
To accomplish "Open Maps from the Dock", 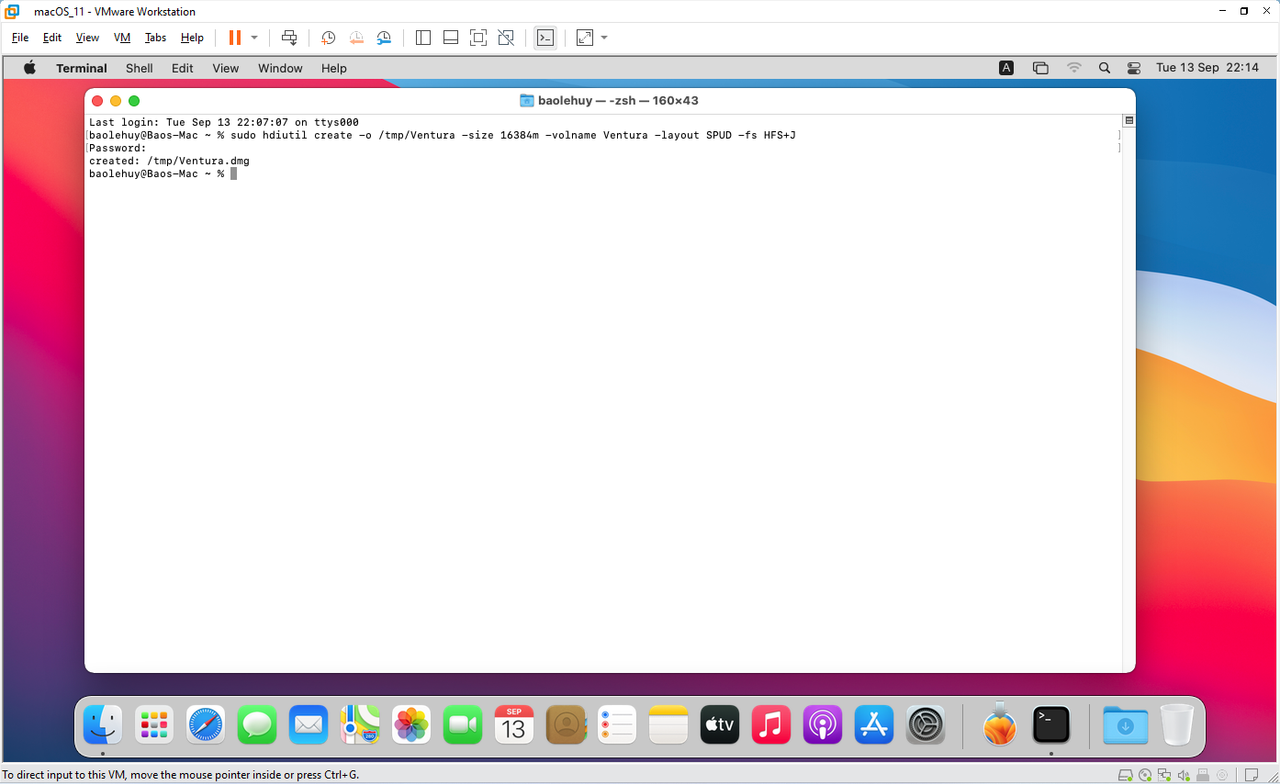I will [360, 724].
